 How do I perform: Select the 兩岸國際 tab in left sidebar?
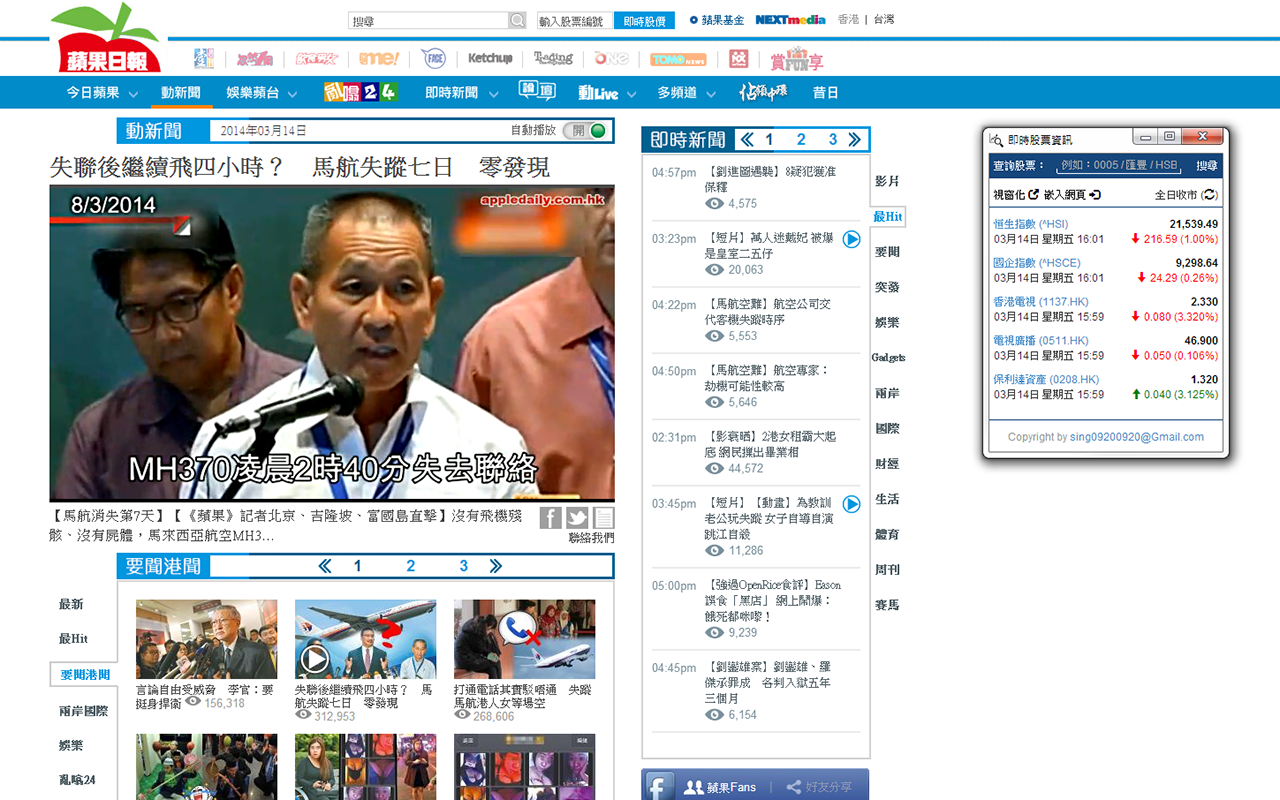point(83,711)
